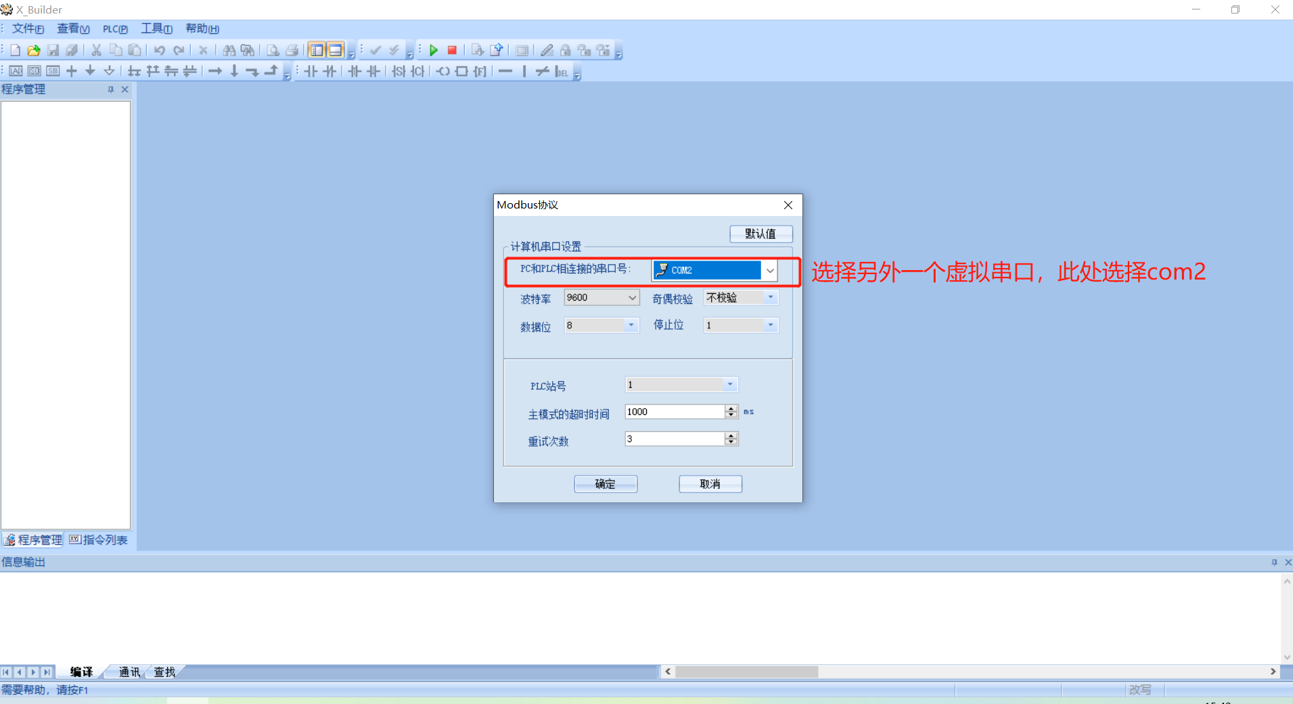This screenshot has height=704, width=1293.
Task: Close the 信息输出 panel
Action: click(x=1287, y=562)
